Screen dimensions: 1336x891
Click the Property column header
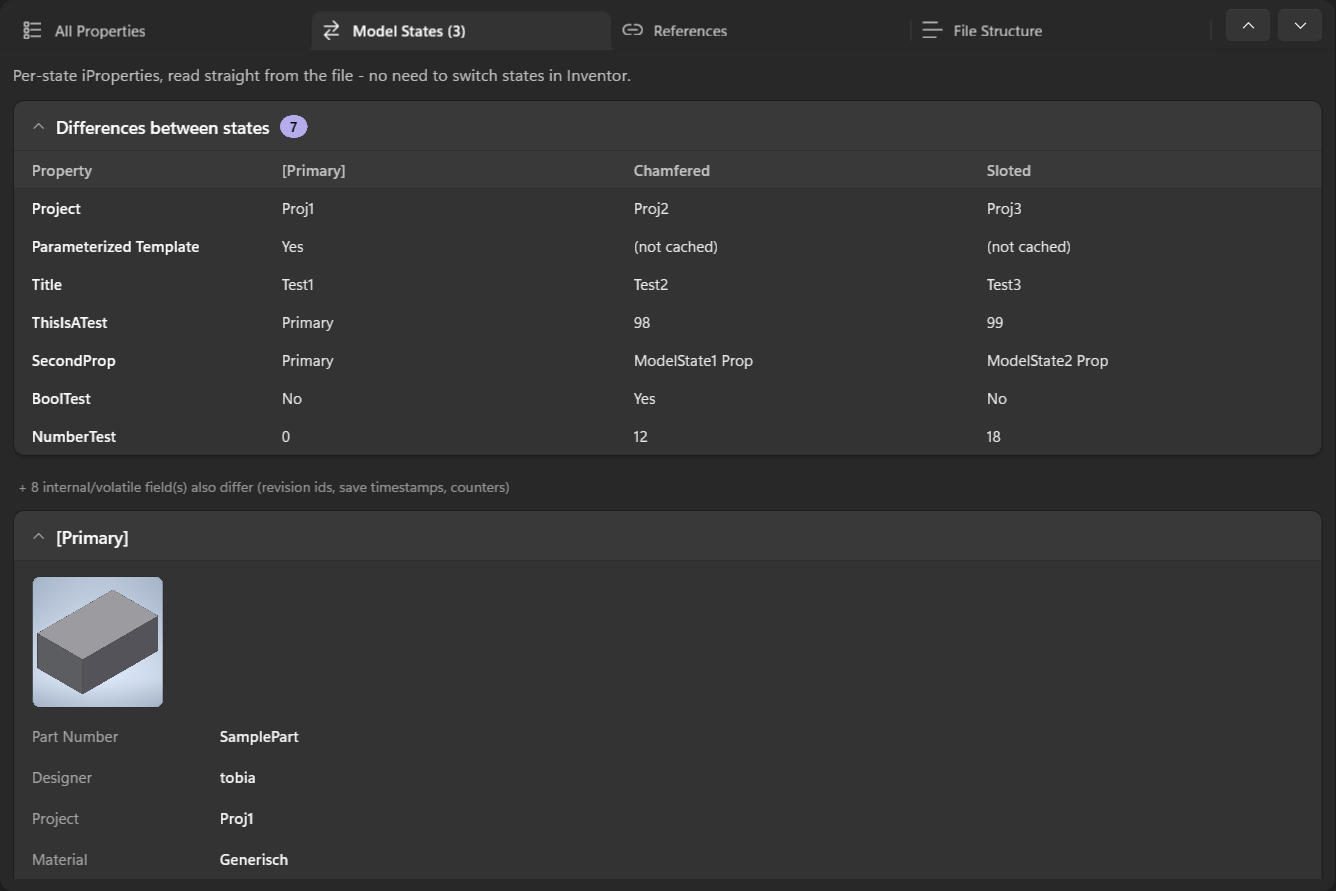(62, 171)
